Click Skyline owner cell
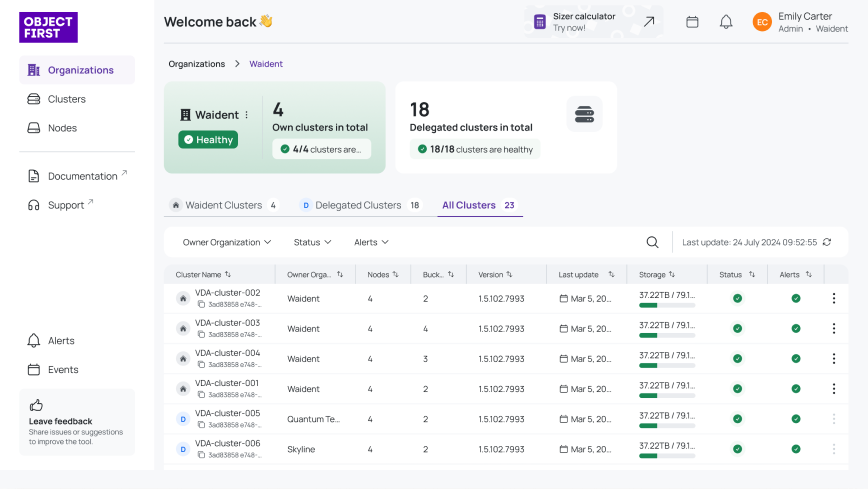 click(301, 449)
